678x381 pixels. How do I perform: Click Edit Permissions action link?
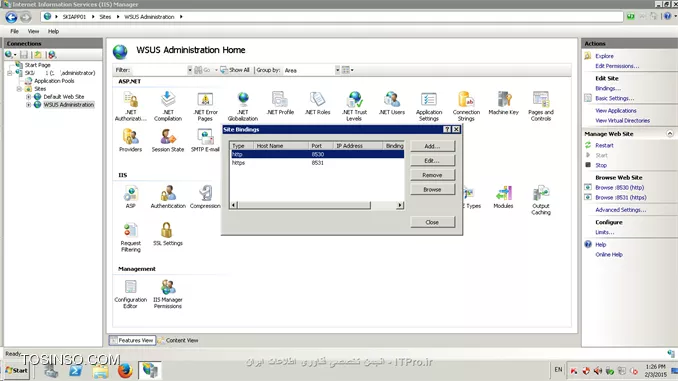(617, 66)
